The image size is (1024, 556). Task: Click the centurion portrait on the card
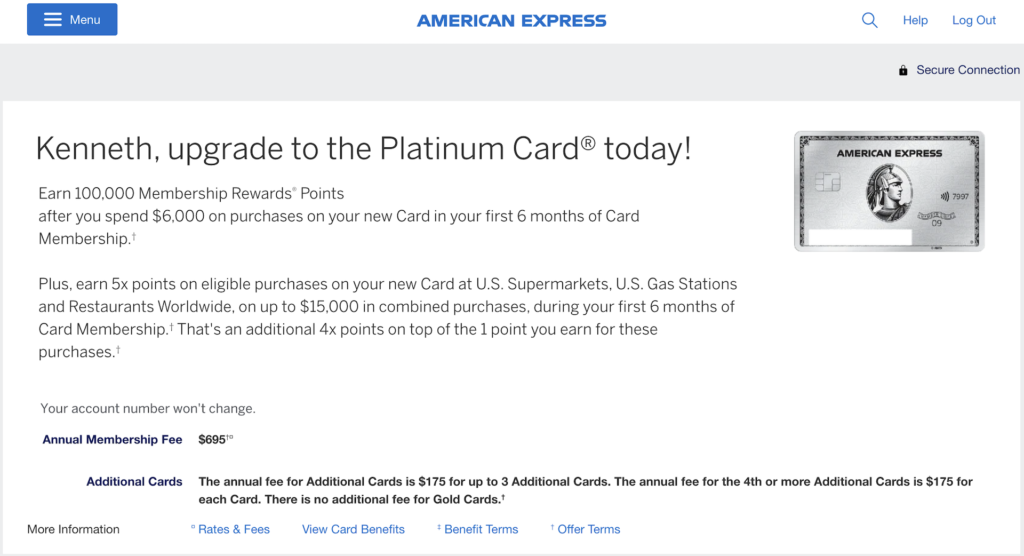pos(889,193)
